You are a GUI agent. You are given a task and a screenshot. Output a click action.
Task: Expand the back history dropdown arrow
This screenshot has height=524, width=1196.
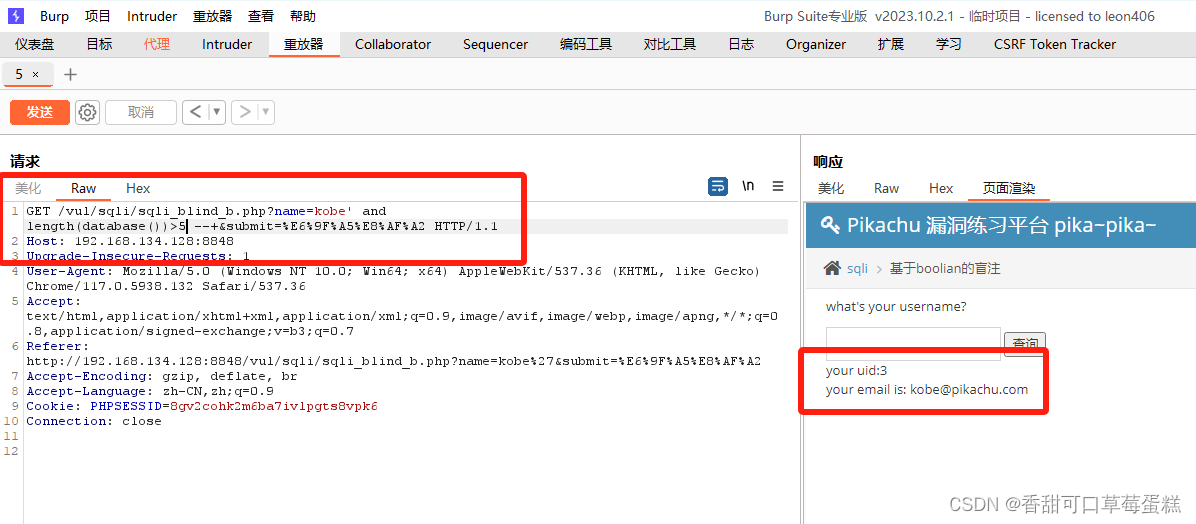[x=217, y=112]
